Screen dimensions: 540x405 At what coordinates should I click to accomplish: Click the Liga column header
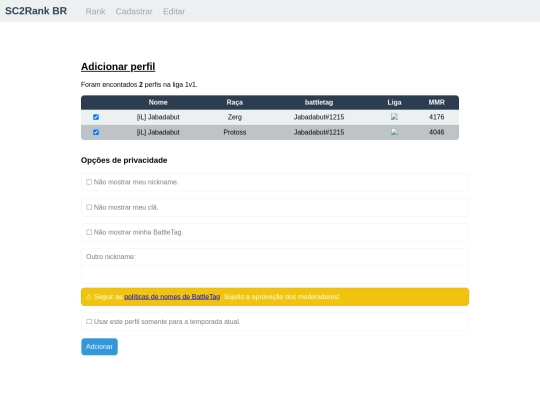pyautogui.click(x=394, y=102)
